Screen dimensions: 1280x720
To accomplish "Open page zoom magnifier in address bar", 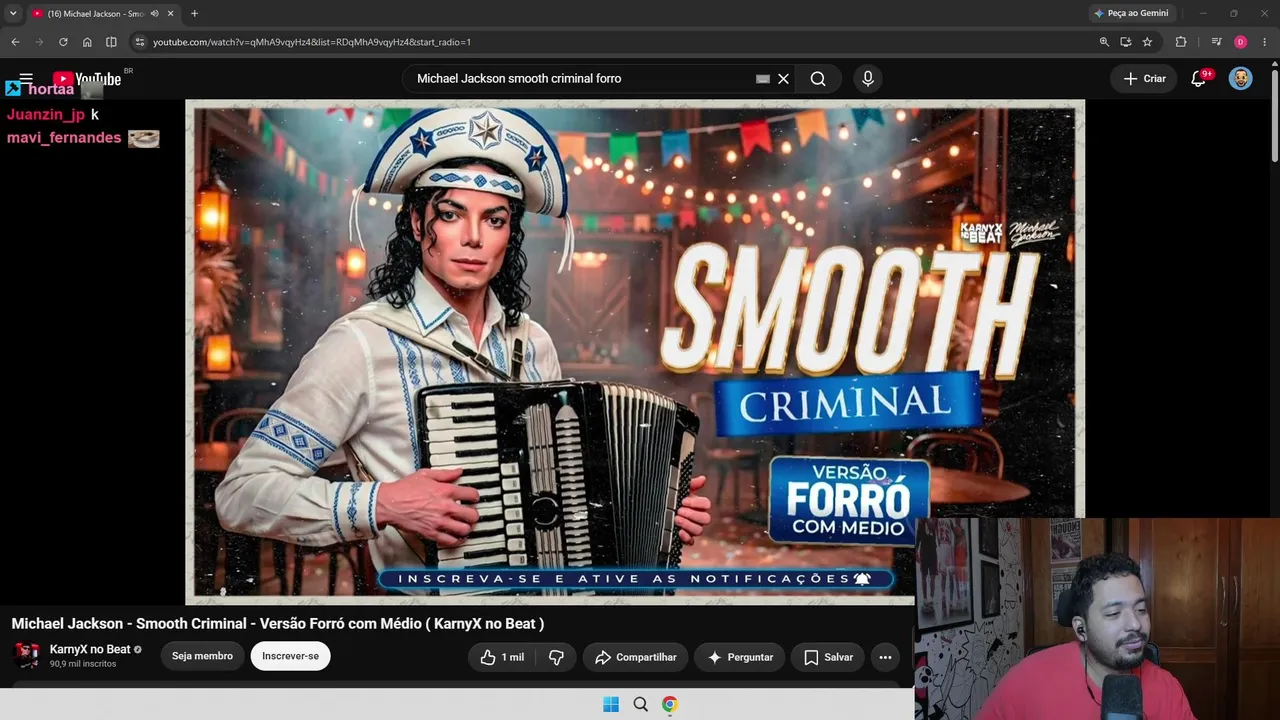I will pyautogui.click(x=1104, y=42).
